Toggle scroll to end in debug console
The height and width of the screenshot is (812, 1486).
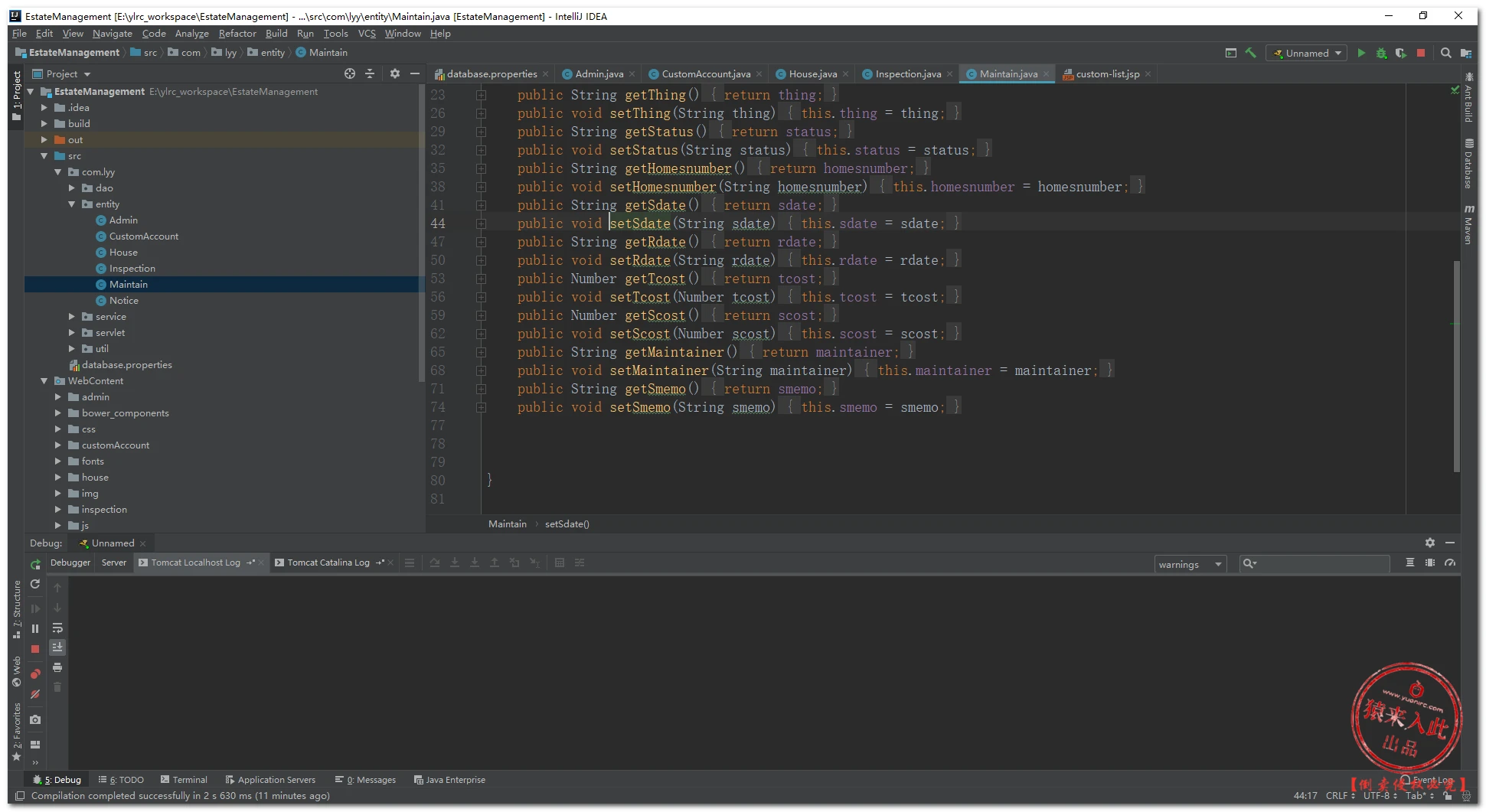pyautogui.click(x=57, y=647)
